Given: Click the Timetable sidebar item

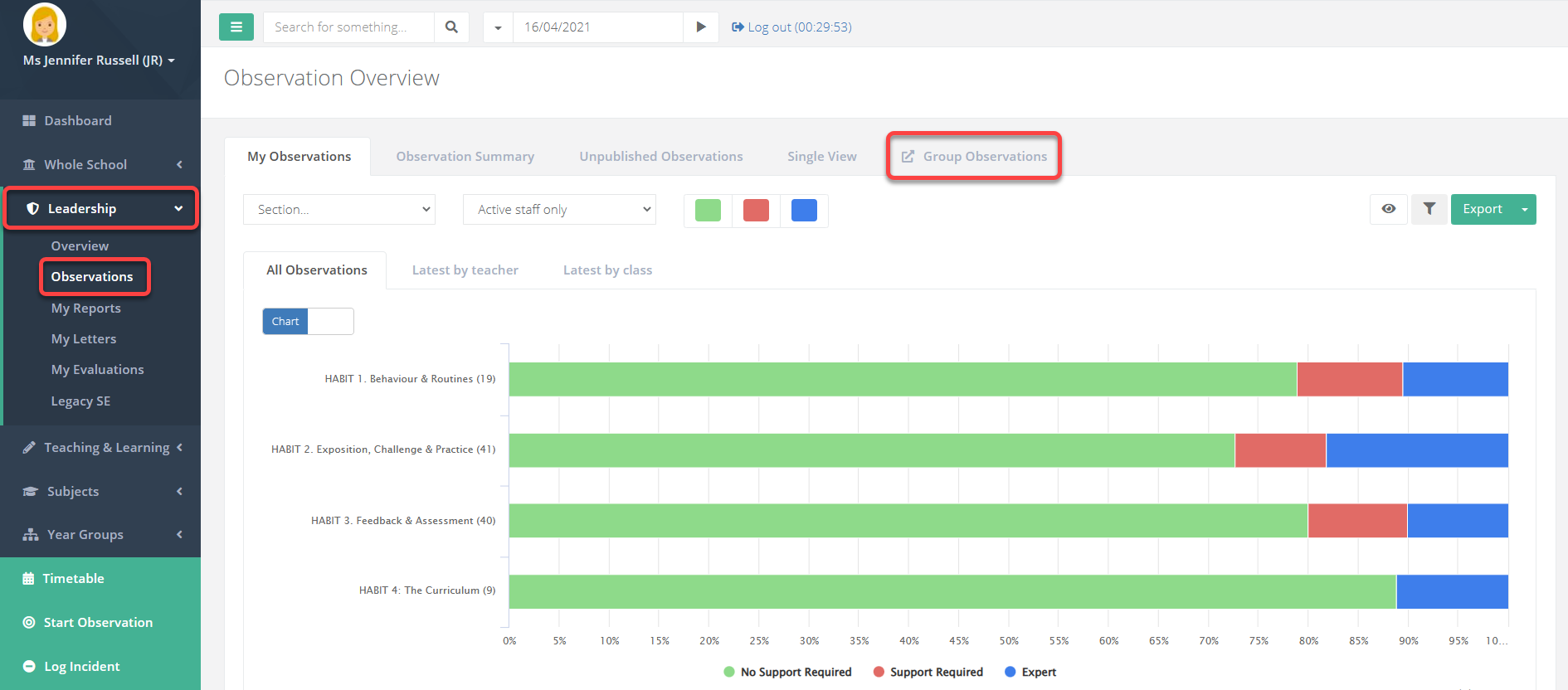Looking at the screenshot, I should click(100, 579).
